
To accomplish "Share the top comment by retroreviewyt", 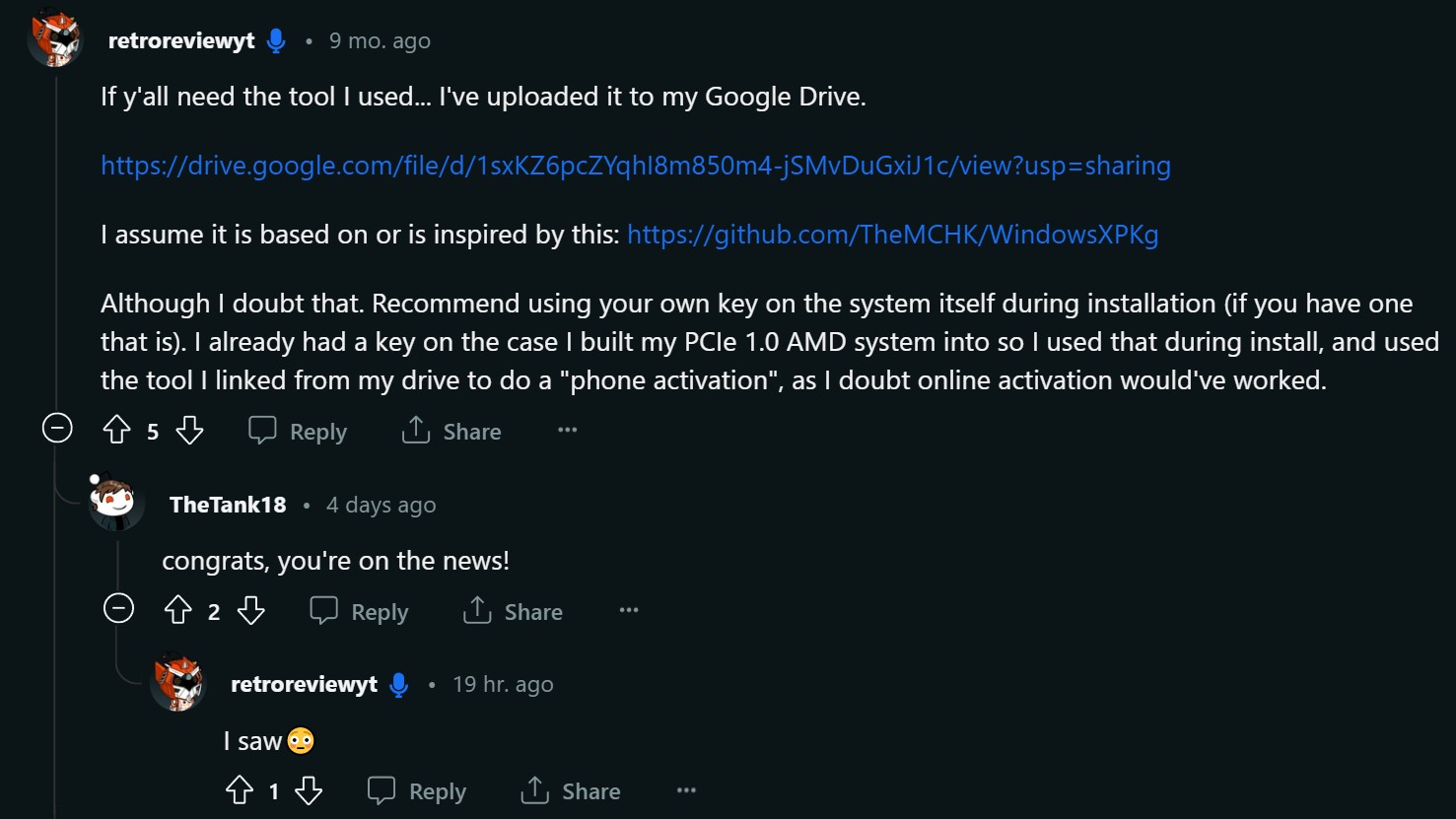I will tap(451, 431).
